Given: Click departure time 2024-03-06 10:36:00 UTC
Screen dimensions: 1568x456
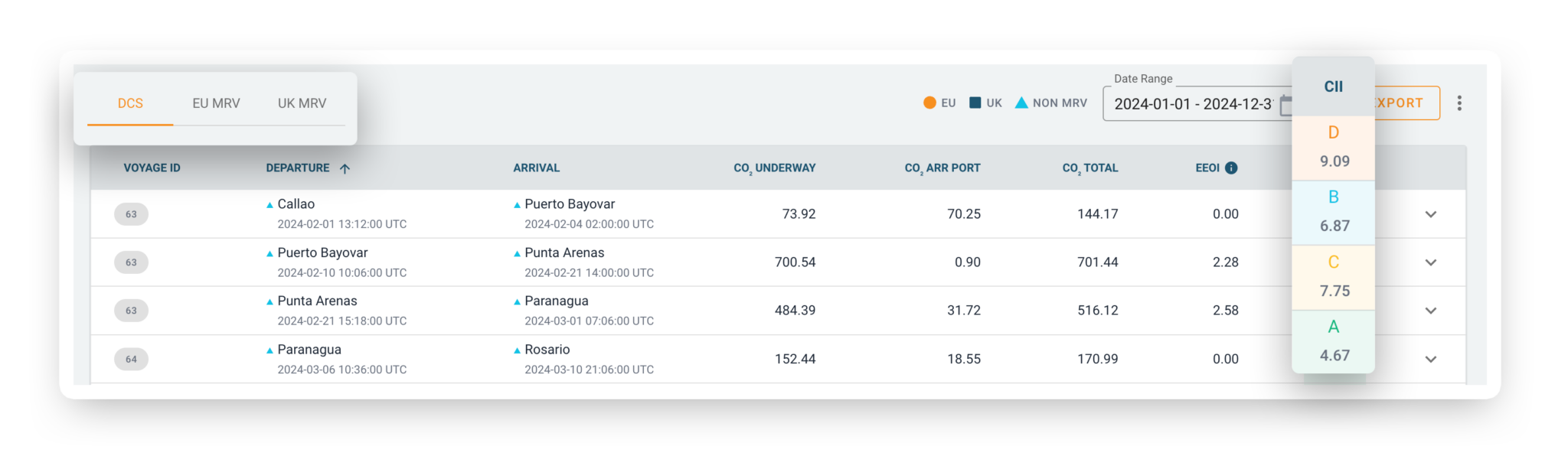Looking at the screenshot, I should [x=341, y=370].
